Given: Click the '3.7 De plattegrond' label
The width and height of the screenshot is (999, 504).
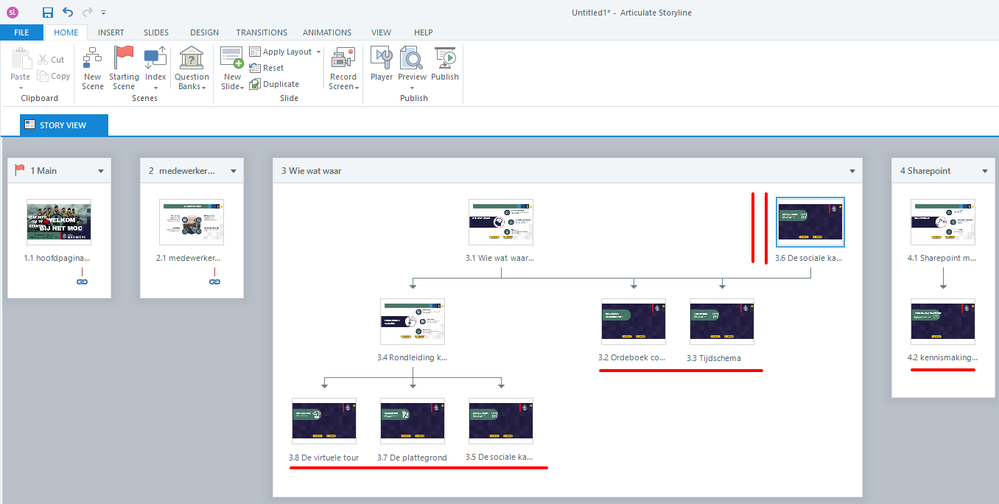Looking at the screenshot, I should coord(412,457).
